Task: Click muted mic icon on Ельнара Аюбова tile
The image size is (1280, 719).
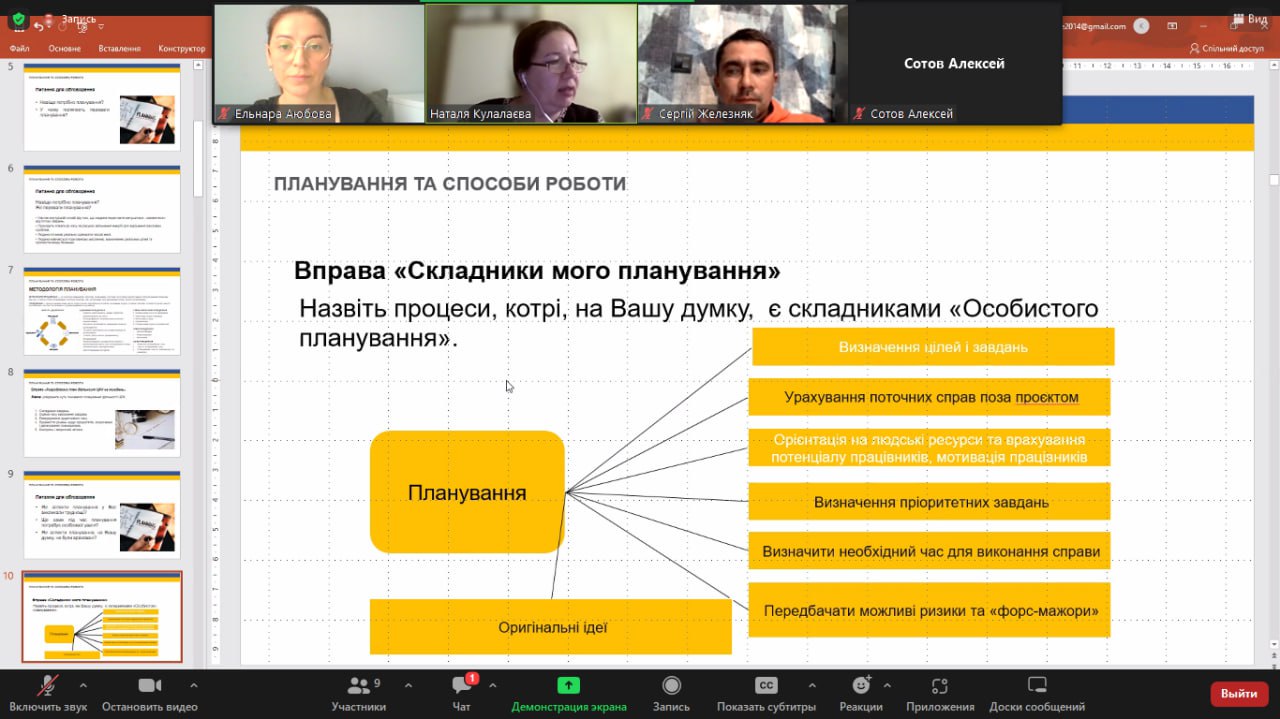Action: (x=223, y=114)
